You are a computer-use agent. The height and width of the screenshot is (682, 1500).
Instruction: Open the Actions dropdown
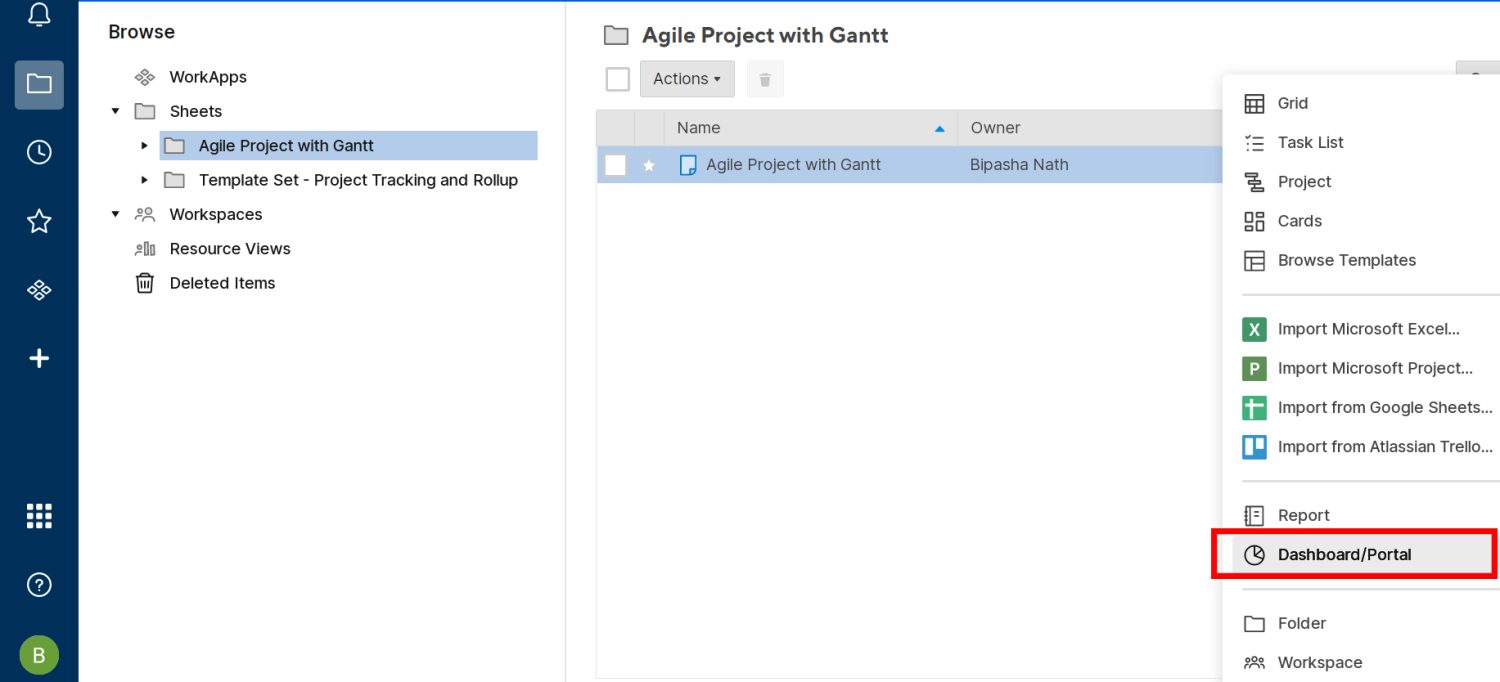[687, 79]
